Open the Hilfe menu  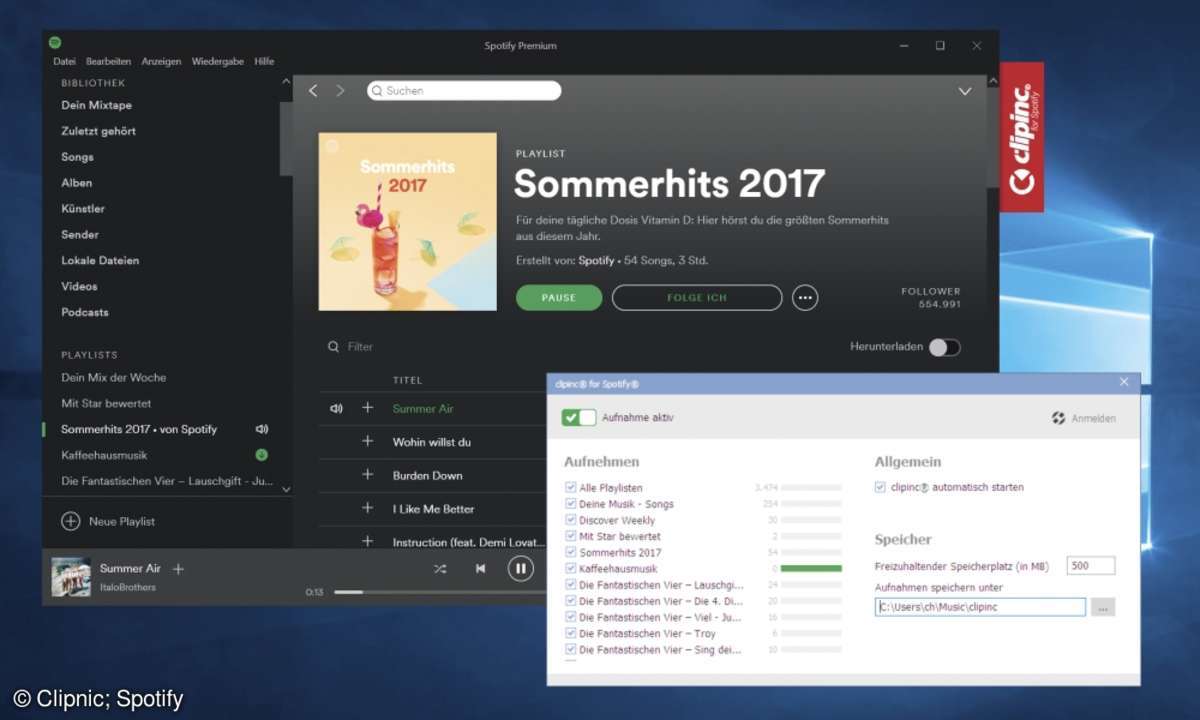click(x=264, y=62)
